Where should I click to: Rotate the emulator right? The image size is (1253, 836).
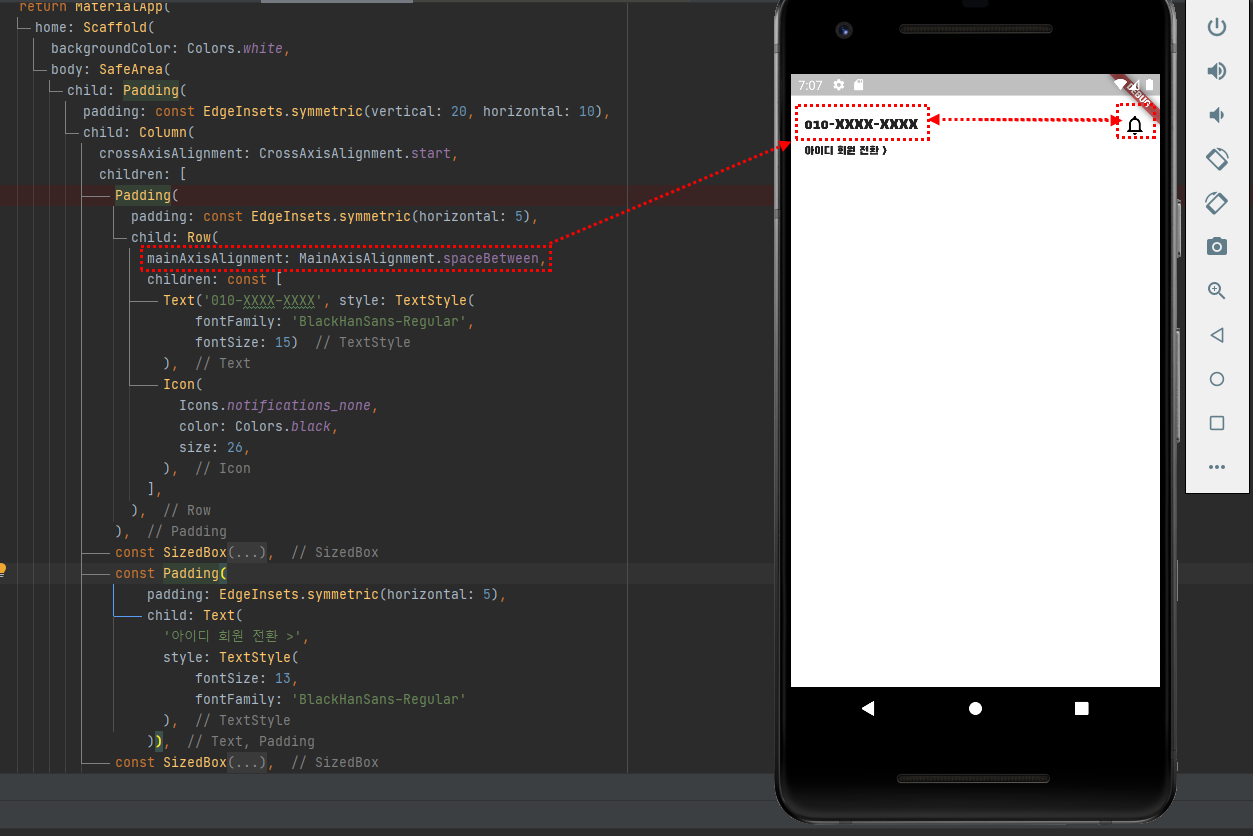[x=1217, y=202]
